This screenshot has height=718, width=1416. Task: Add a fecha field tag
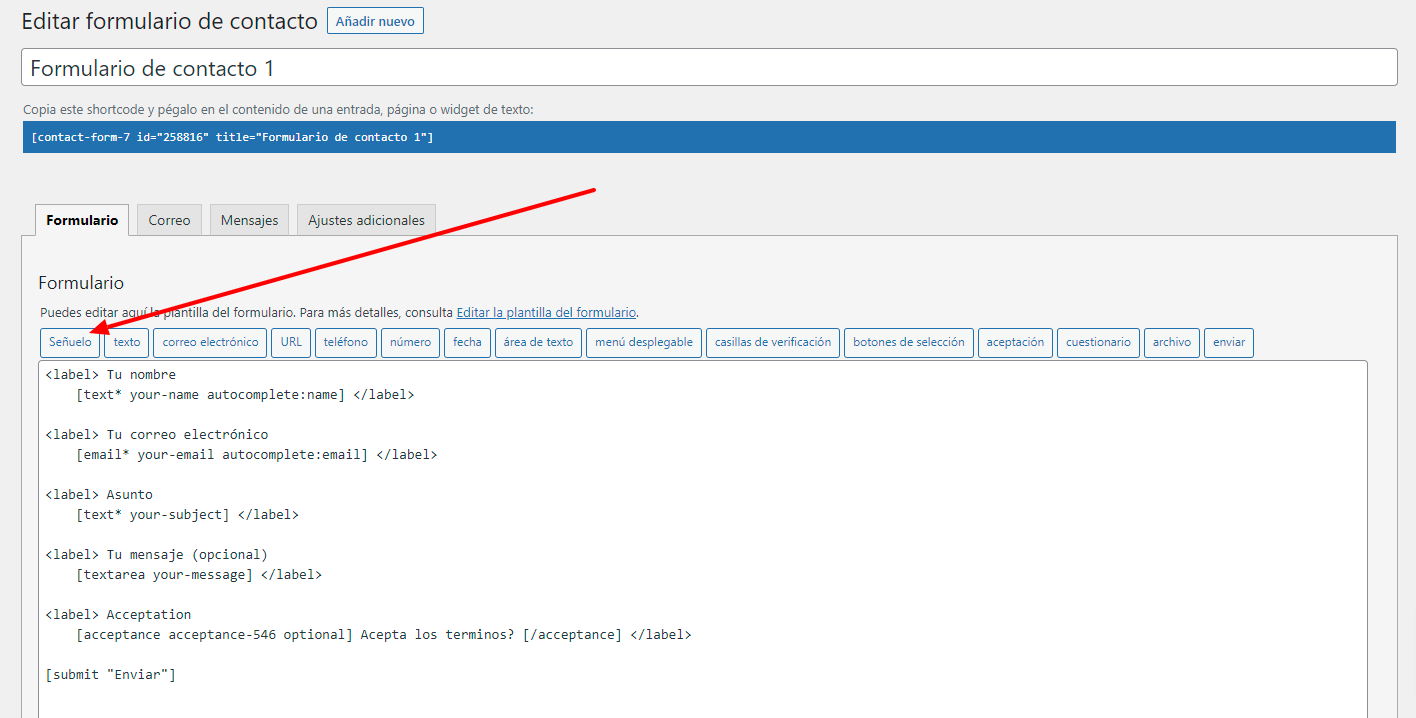click(x=467, y=342)
